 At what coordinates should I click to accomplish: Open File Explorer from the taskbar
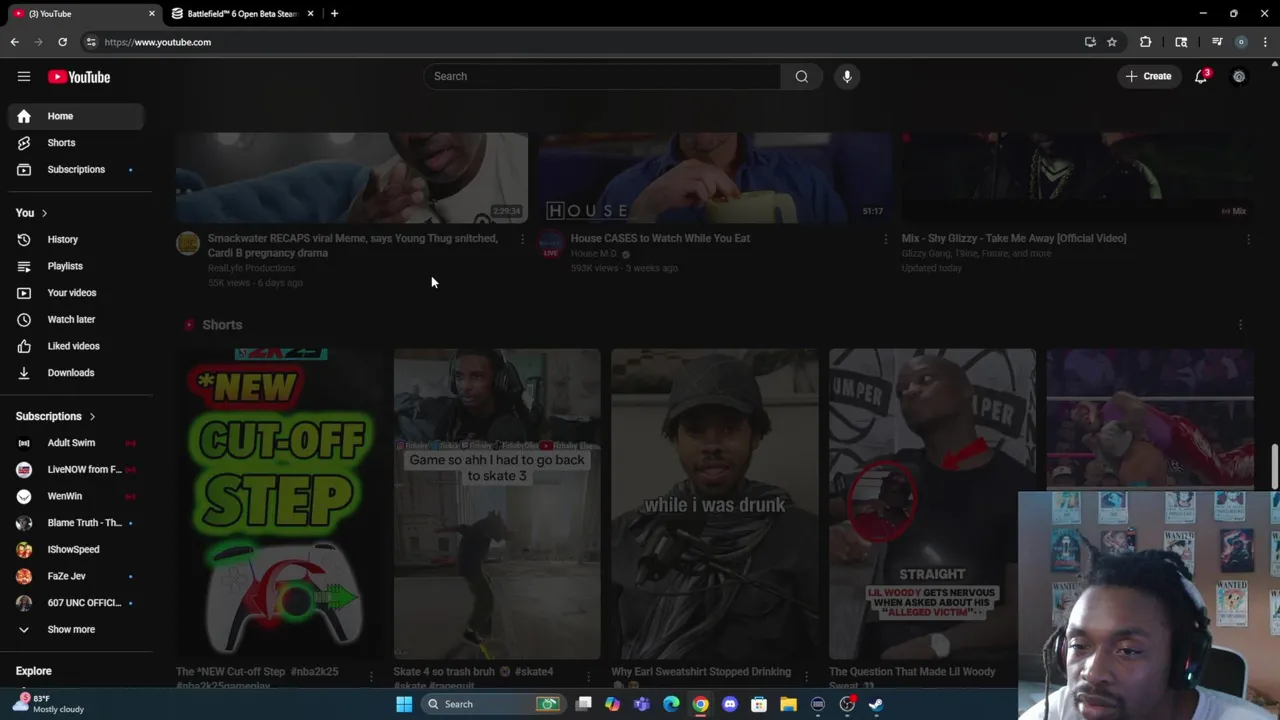tap(788, 704)
